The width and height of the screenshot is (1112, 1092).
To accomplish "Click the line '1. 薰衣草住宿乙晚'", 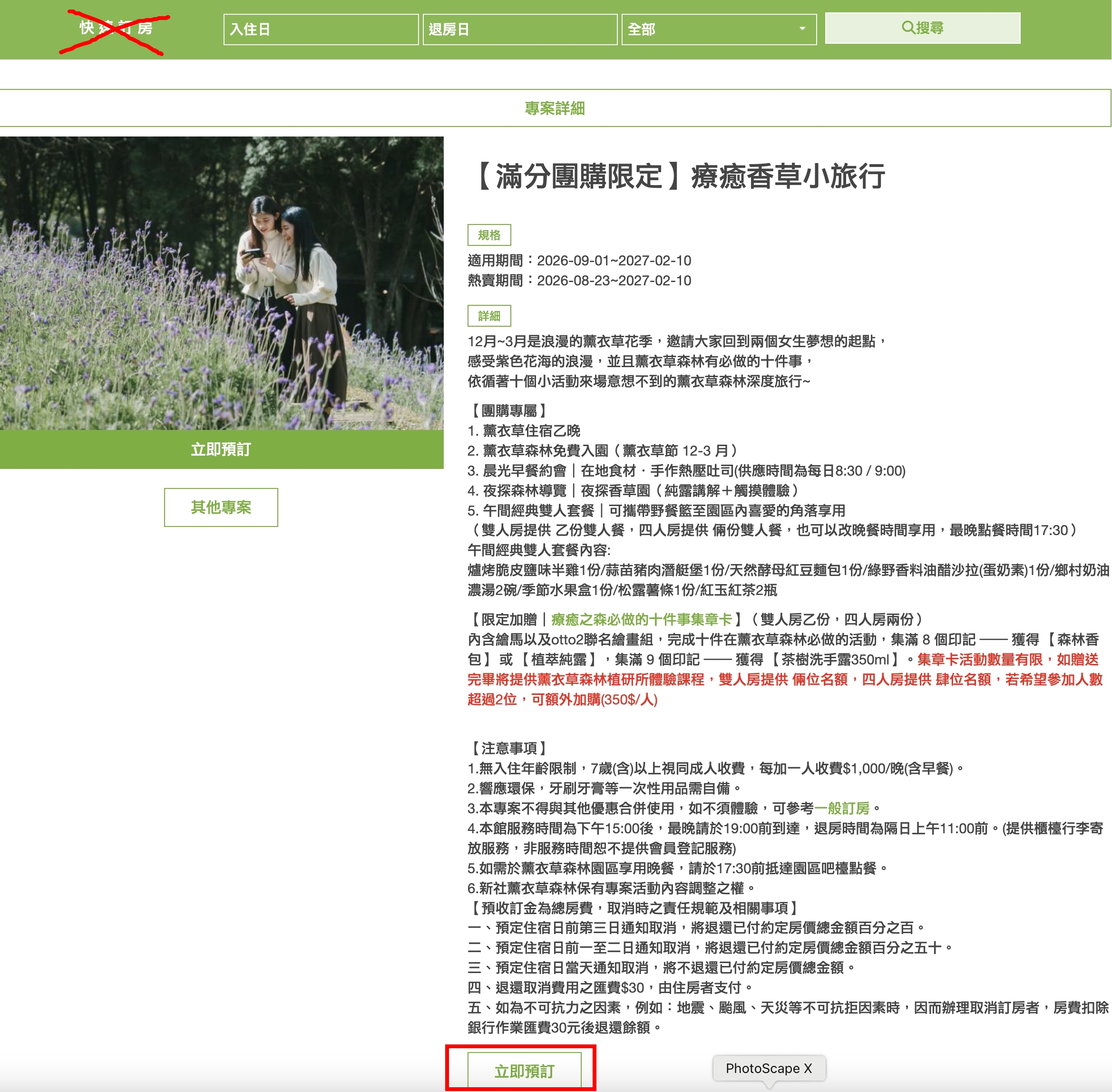I will 524,431.
